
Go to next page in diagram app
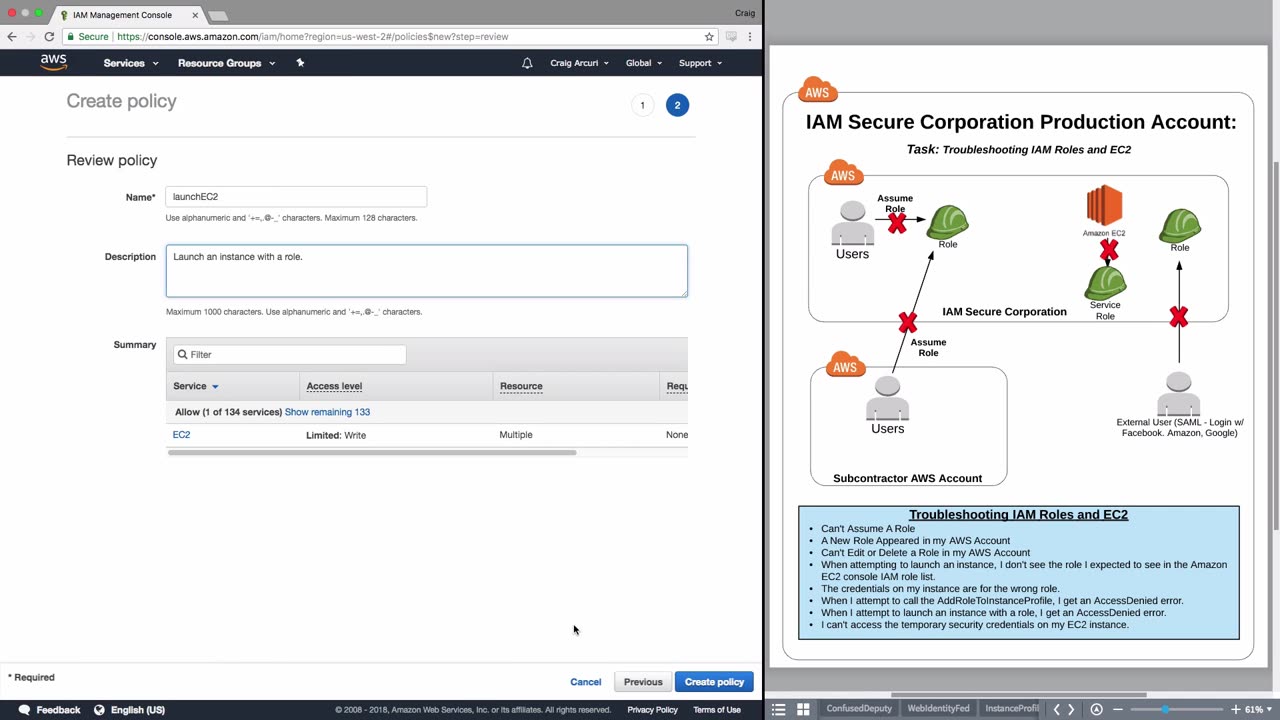coord(1071,709)
